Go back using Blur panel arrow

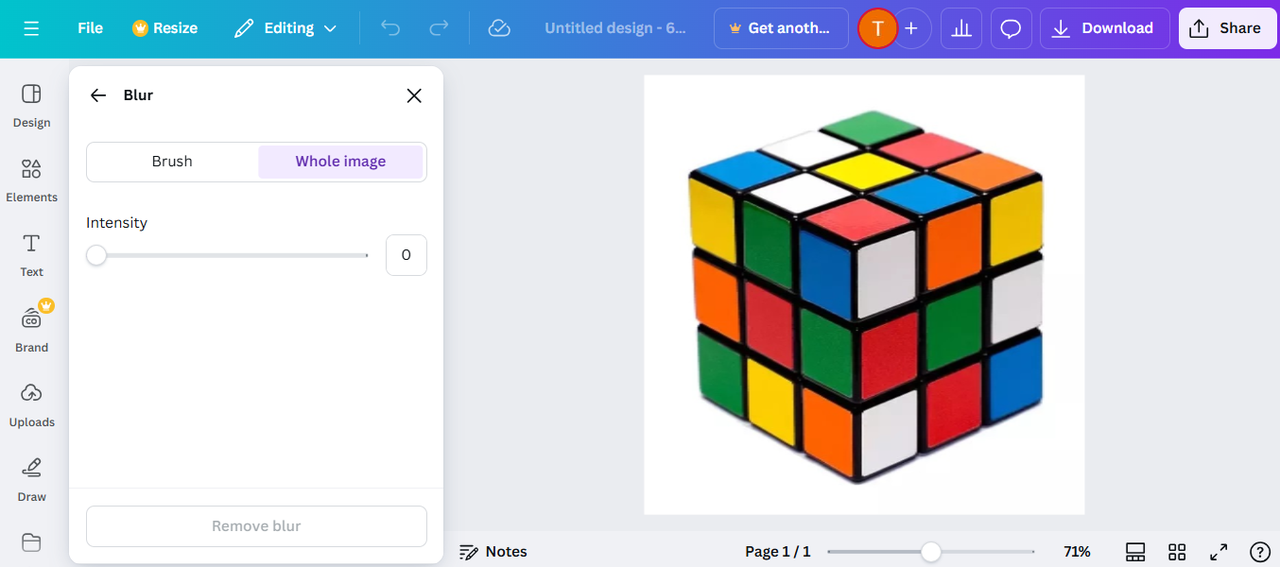[x=98, y=95]
